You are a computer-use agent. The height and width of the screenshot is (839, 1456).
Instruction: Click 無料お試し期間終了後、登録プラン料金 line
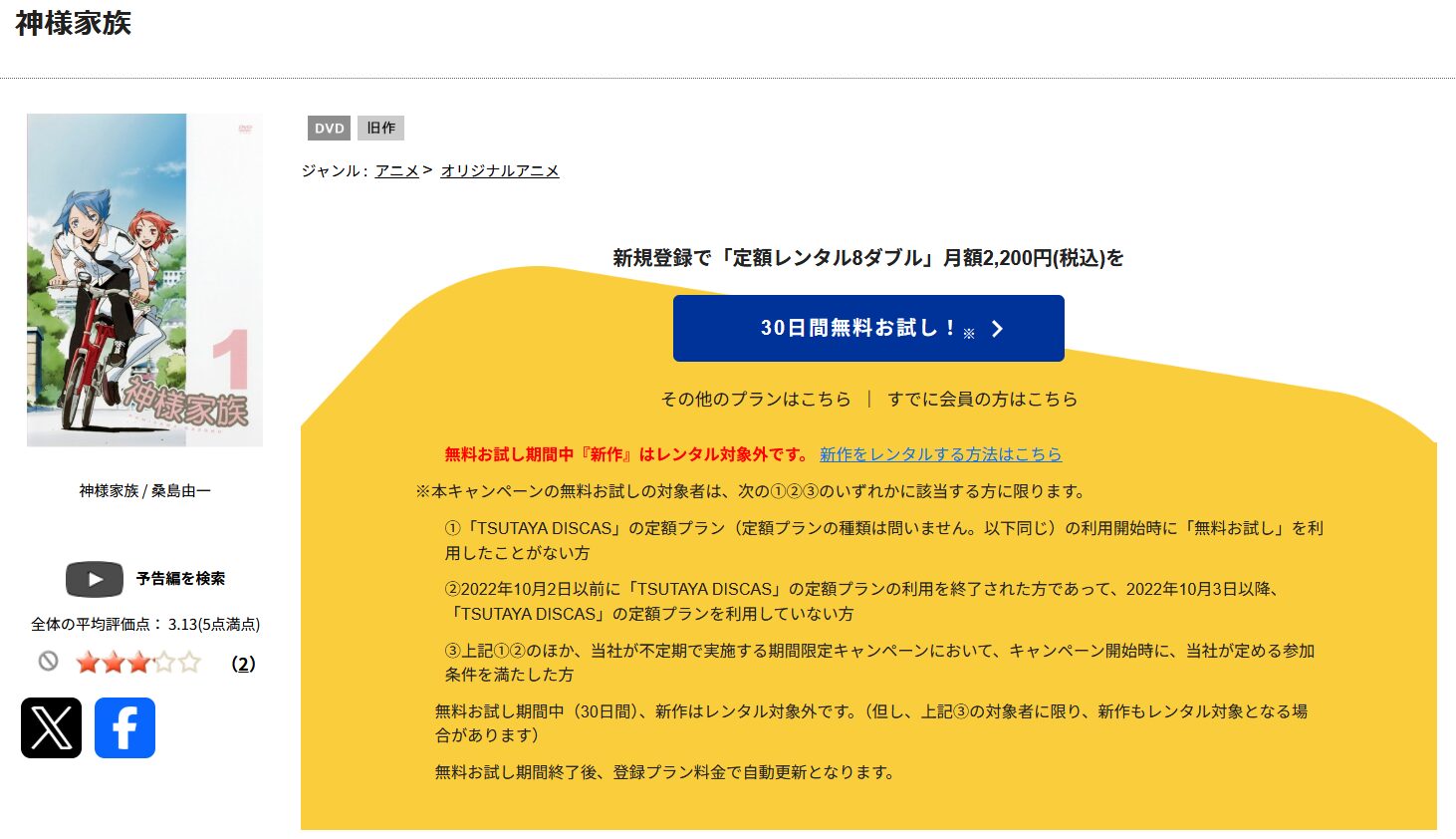click(665, 772)
